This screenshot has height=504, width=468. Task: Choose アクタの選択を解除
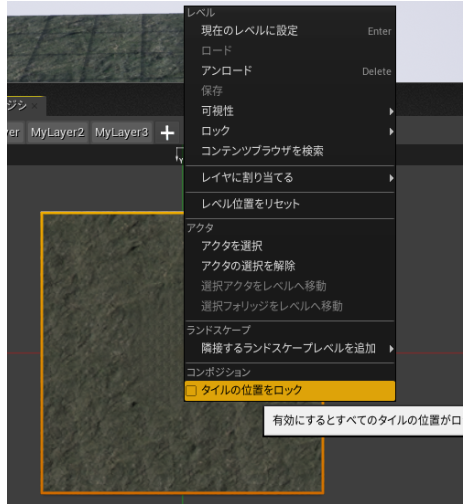pos(290,266)
